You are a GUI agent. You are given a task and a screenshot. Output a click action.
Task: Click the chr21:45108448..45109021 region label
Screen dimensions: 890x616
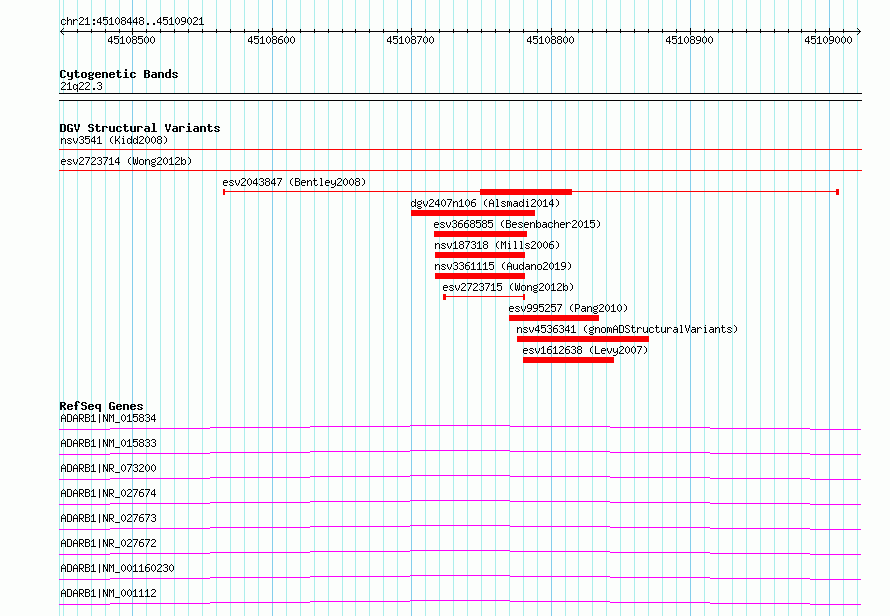pos(132,21)
